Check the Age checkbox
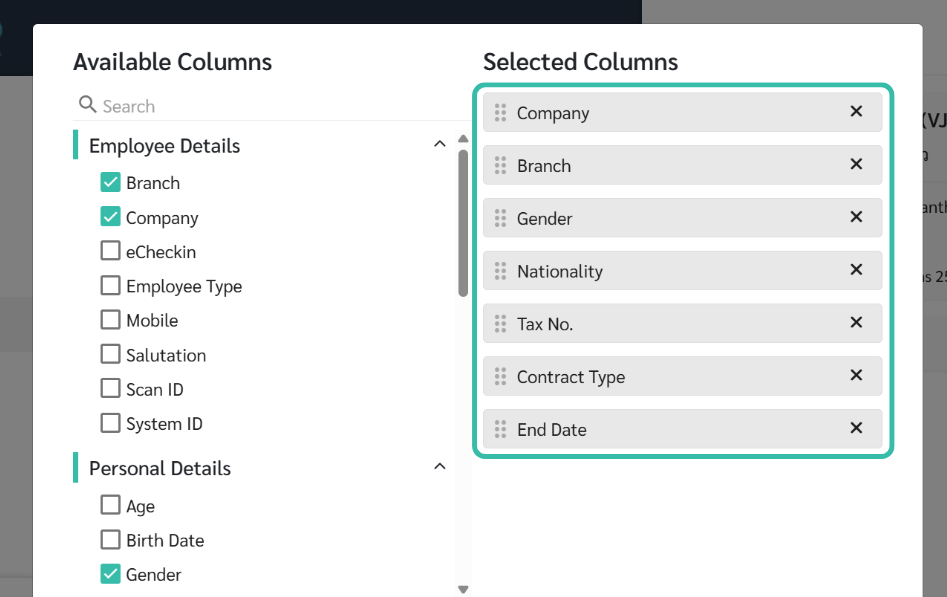The width and height of the screenshot is (947, 597). click(110, 505)
